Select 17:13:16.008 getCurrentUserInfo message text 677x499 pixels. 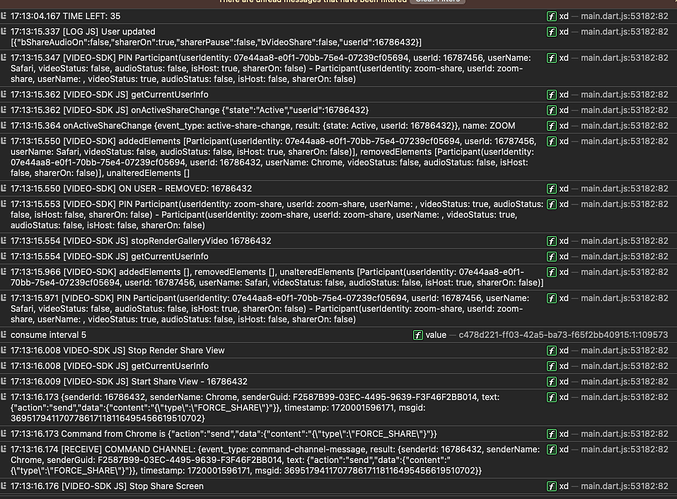click(x=109, y=366)
